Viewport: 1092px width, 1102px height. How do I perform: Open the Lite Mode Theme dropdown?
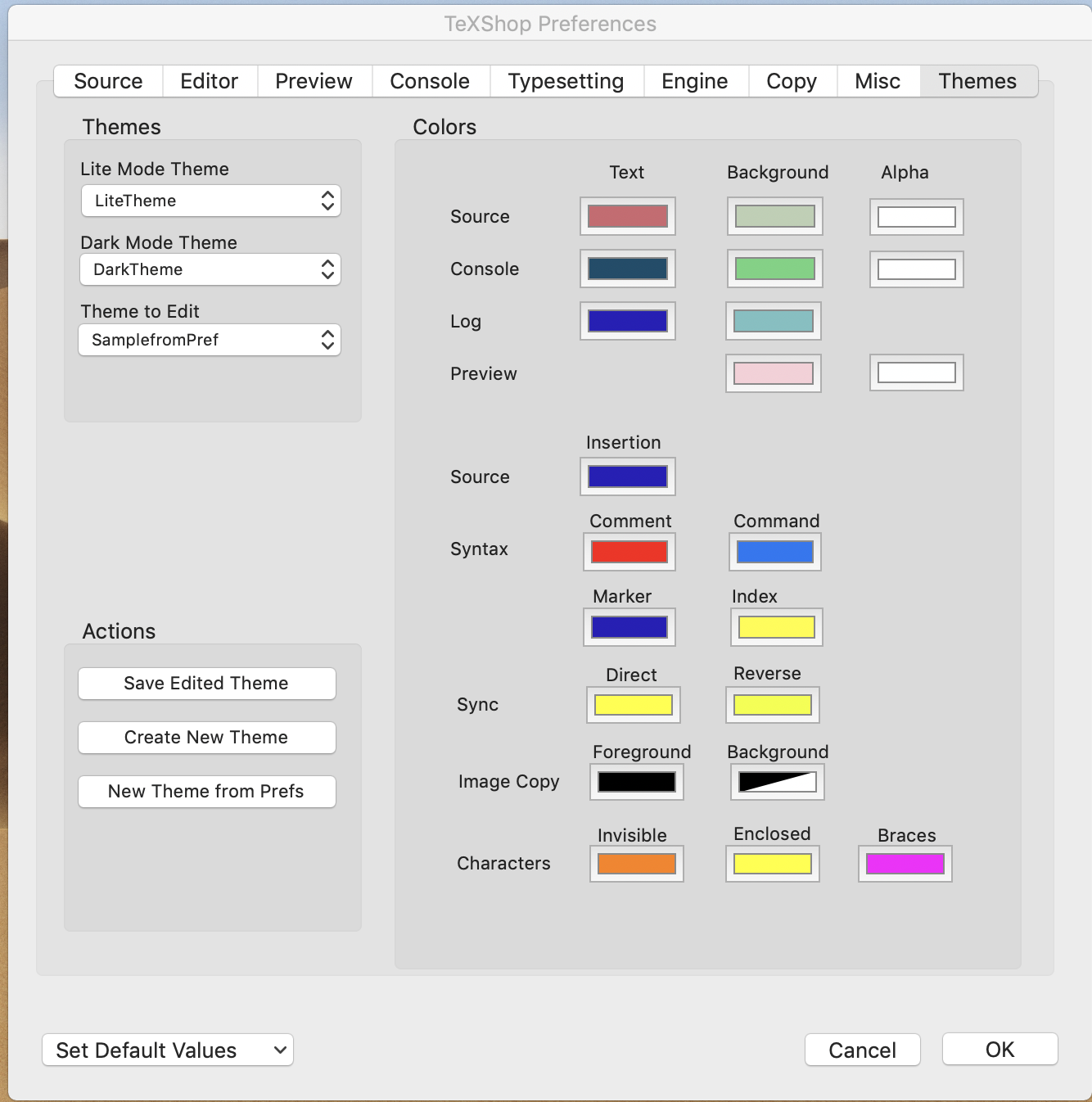211,201
